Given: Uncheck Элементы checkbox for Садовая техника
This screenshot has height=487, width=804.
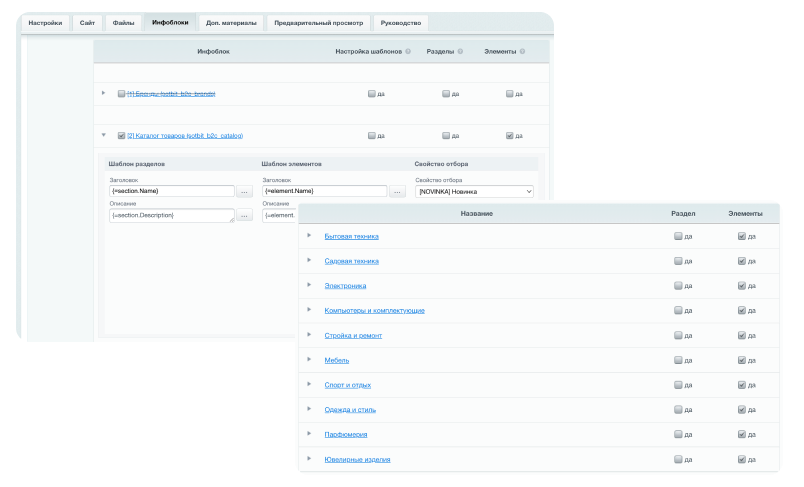Looking at the screenshot, I should pyautogui.click(x=741, y=261).
